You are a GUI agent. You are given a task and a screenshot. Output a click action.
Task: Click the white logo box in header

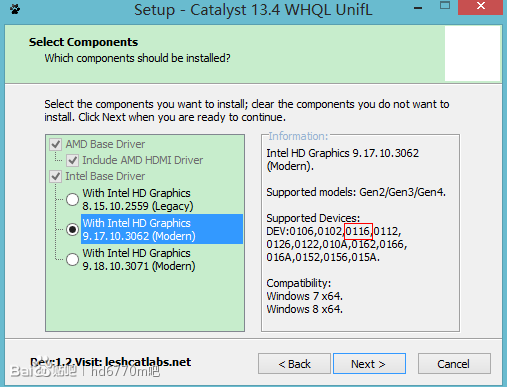pos(472,54)
